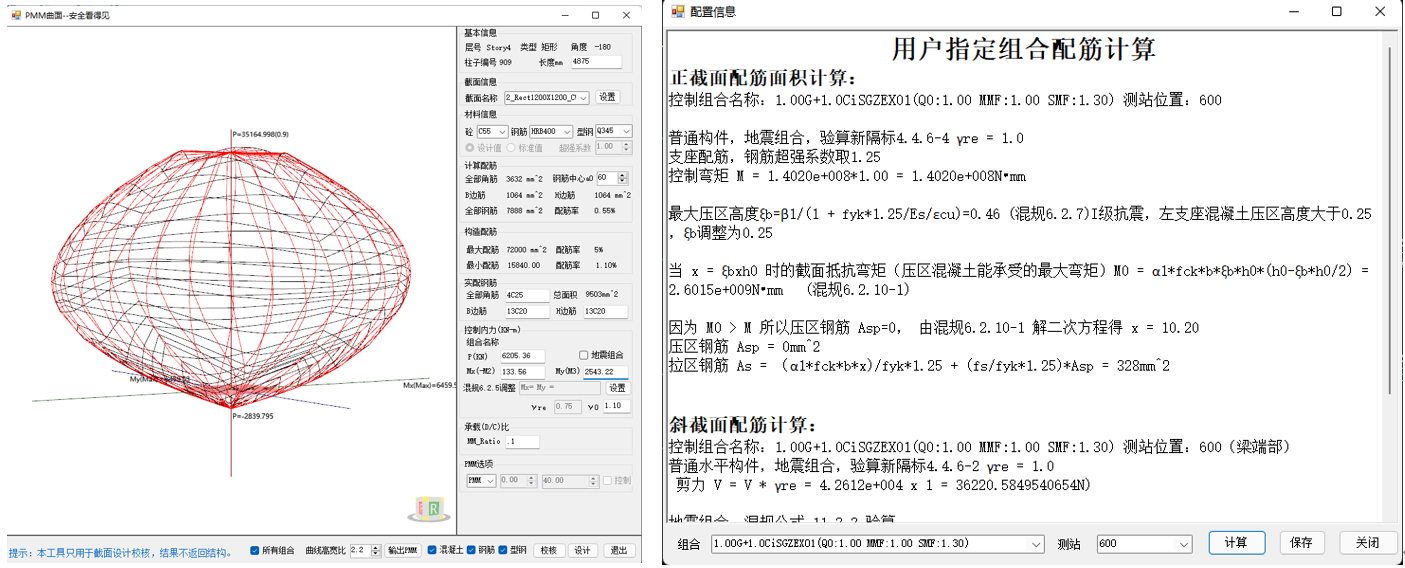
Task: Click the 曲线高宽比 spinner arrows
Action: tap(376, 551)
